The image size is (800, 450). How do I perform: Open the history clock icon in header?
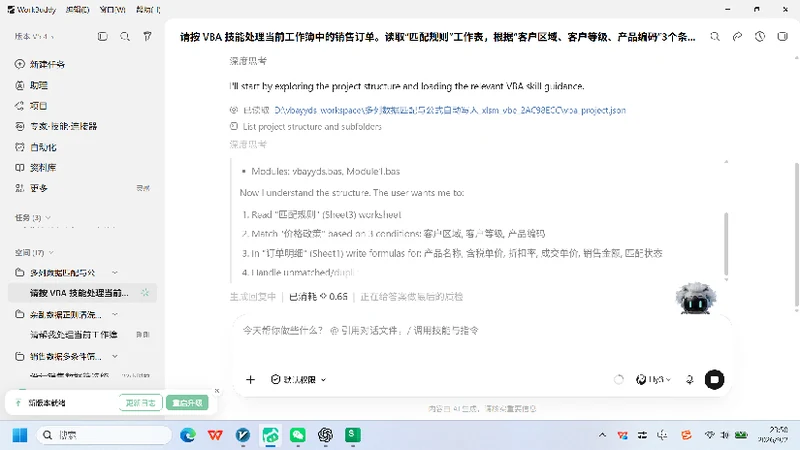760,36
